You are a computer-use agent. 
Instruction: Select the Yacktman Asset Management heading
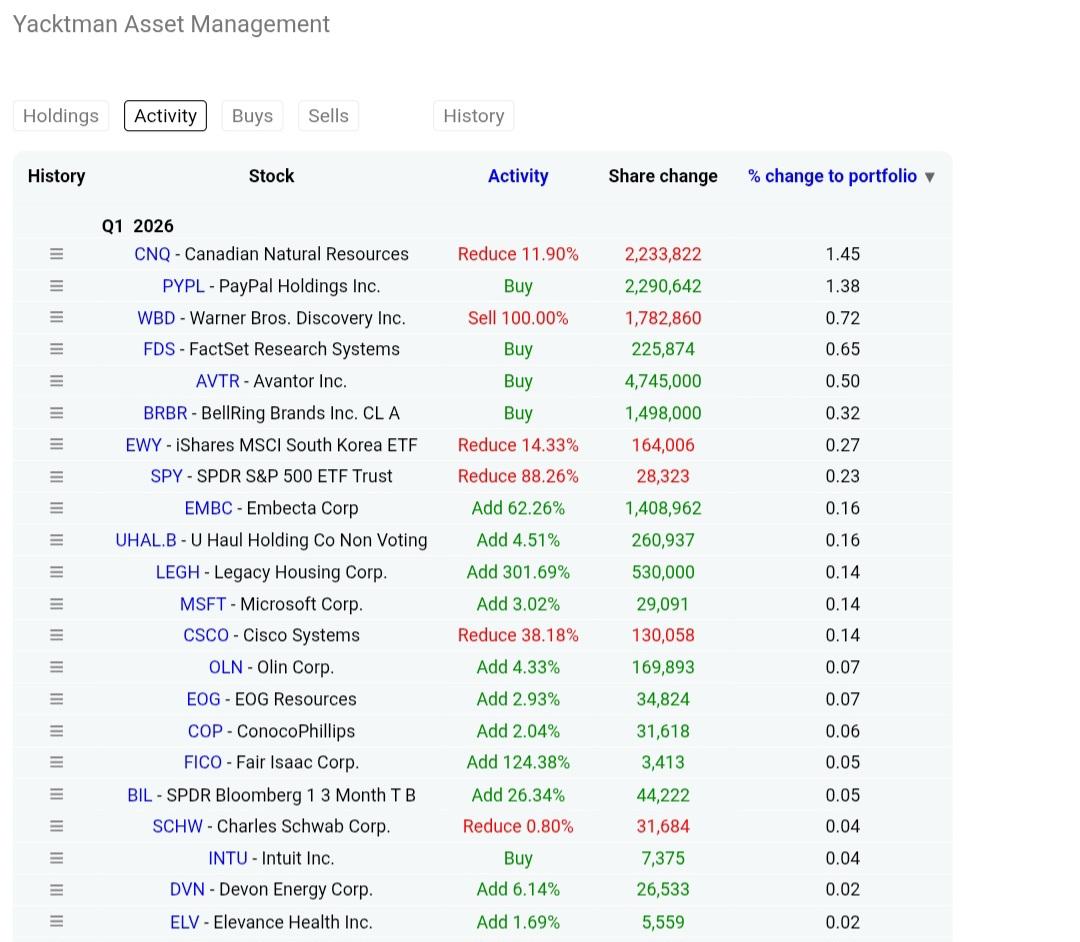[x=172, y=24]
